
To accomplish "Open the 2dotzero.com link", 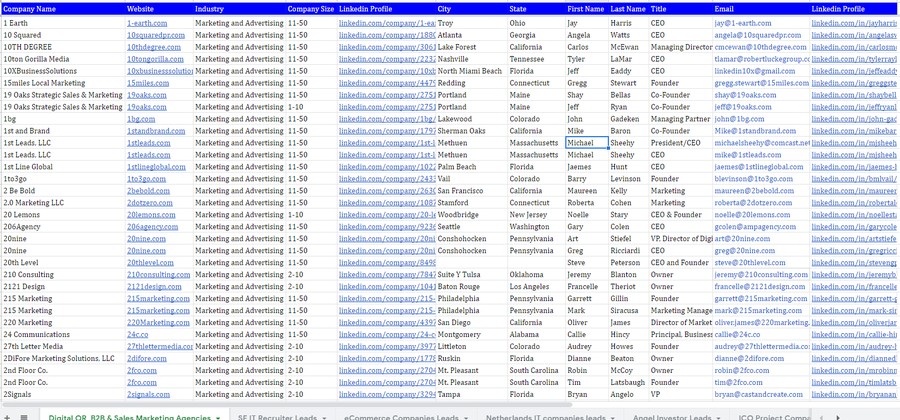I will point(150,203).
